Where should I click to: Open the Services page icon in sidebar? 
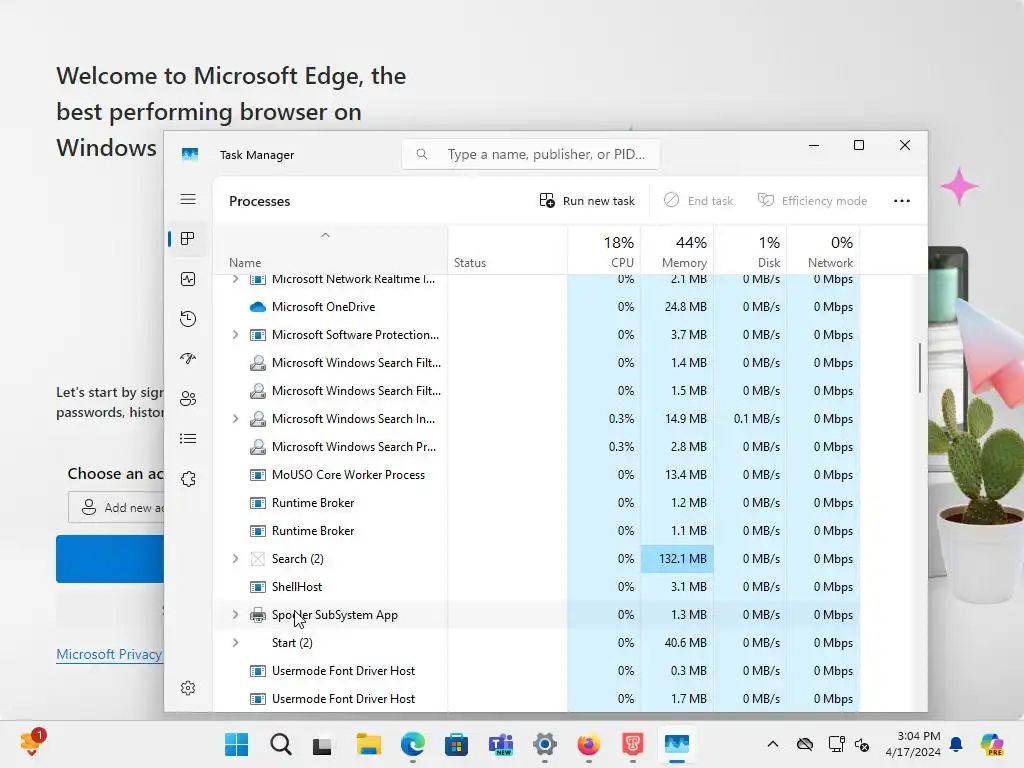(188, 479)
